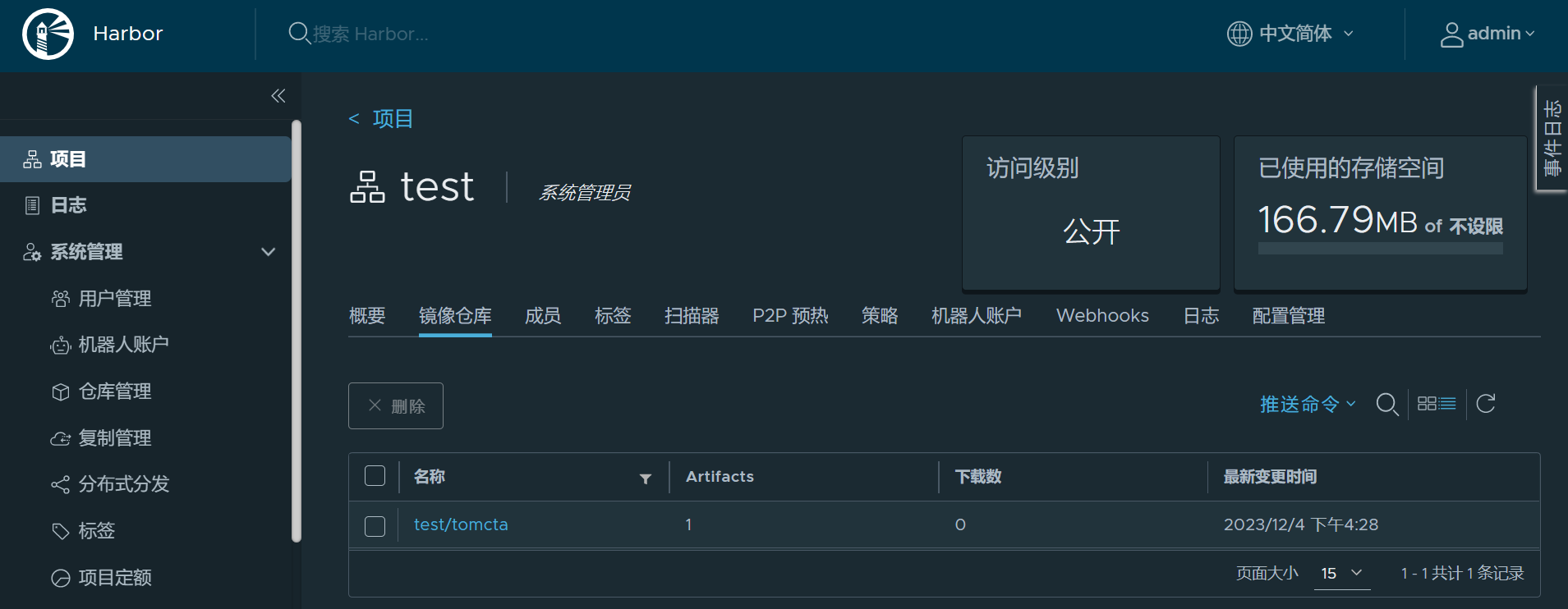Open 项目定额 in the sidebar

pos(115,578)
